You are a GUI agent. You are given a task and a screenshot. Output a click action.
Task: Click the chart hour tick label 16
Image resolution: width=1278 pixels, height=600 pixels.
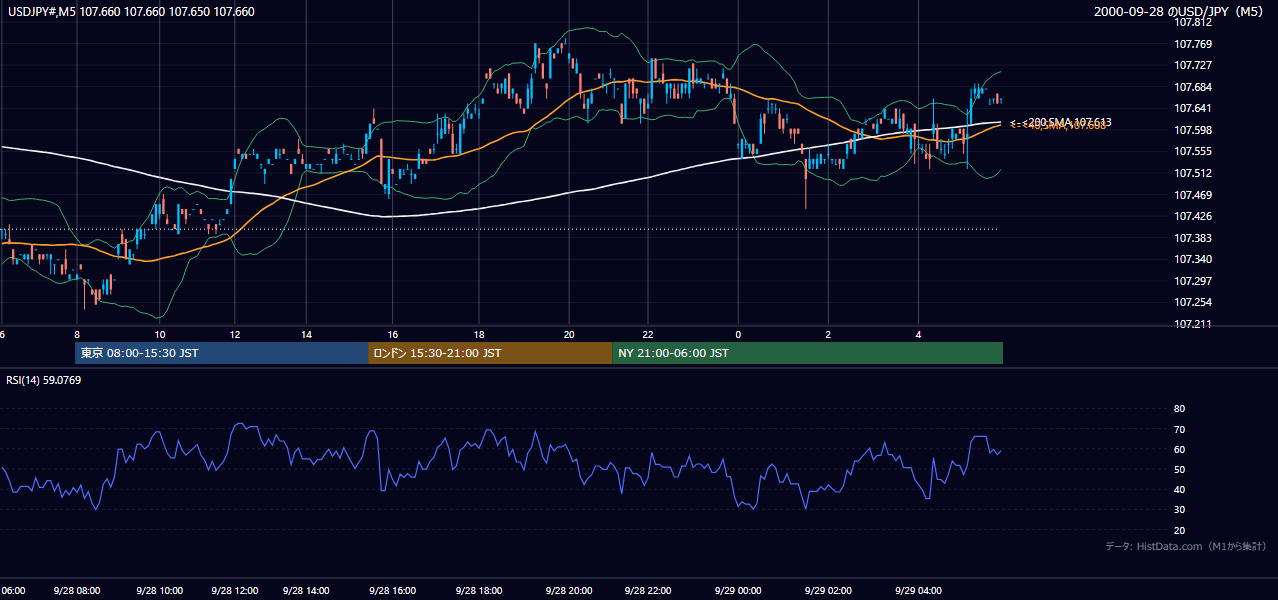coord(393,334)
